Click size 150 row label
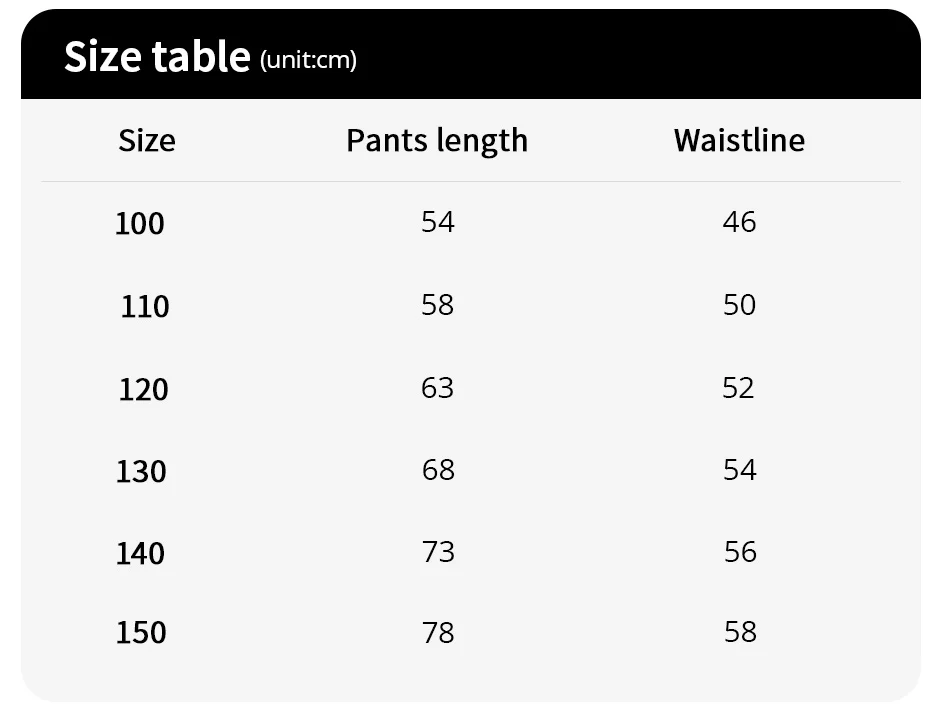Screen dimensions: 940x711 (x=141, y=633)
